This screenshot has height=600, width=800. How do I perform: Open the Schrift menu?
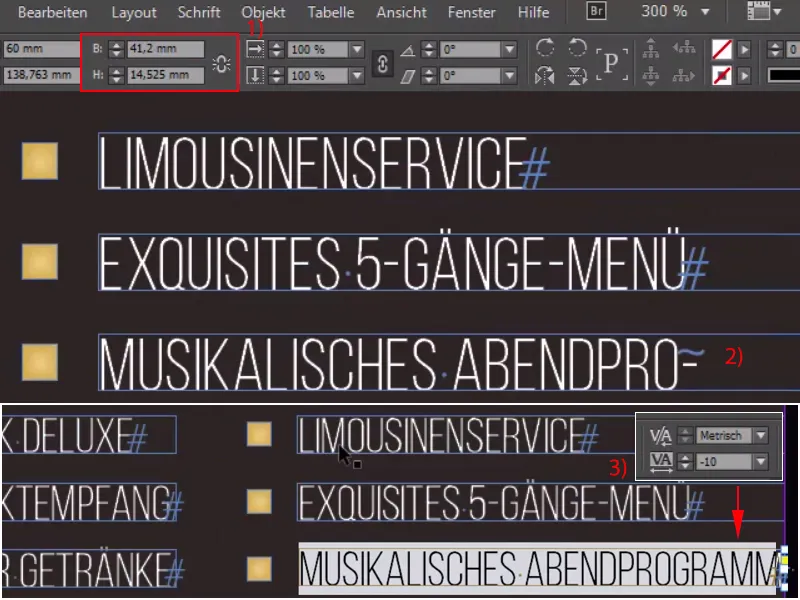coord(199,12)
